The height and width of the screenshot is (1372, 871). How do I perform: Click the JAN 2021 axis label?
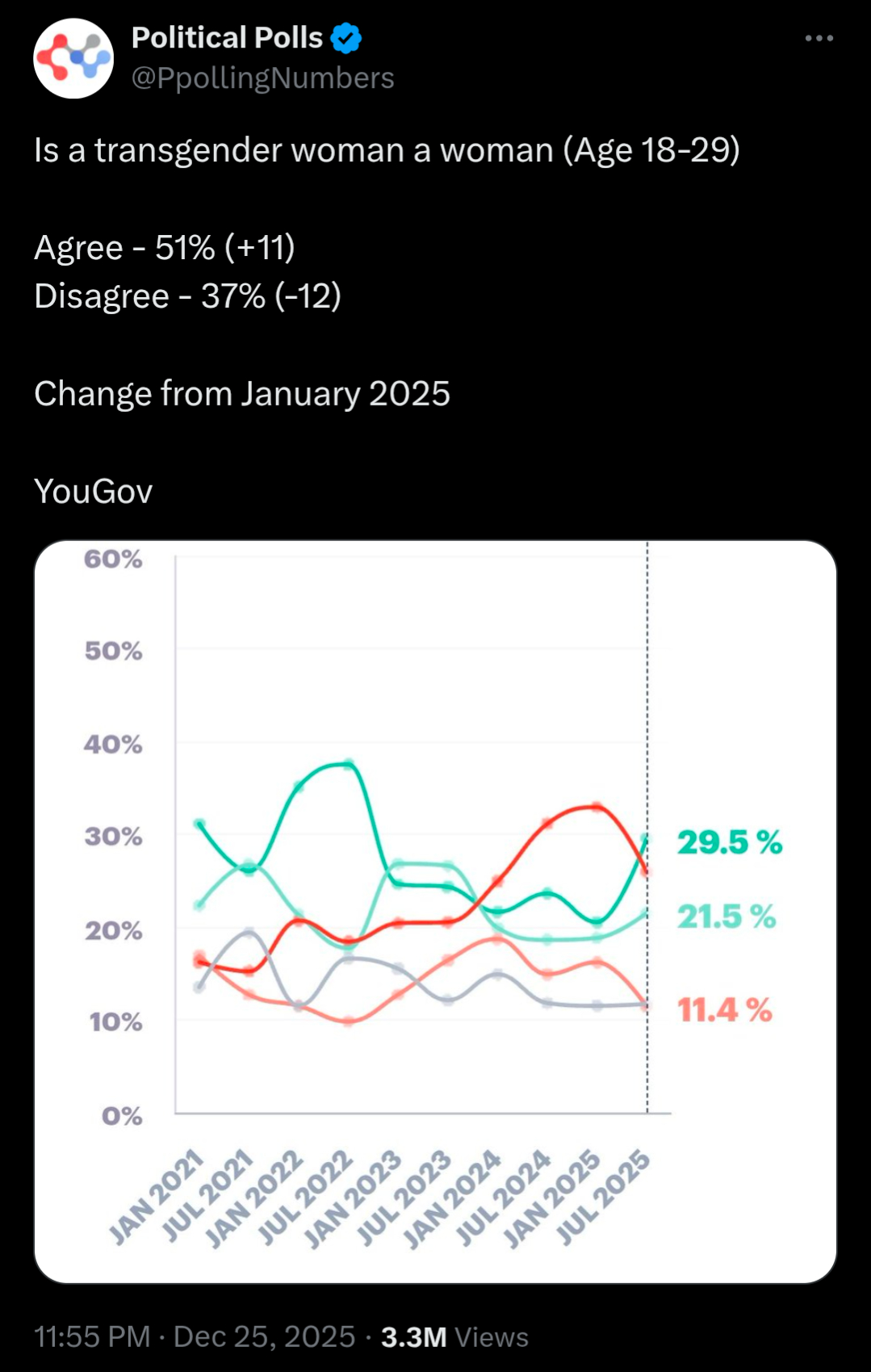(157, 1198)
